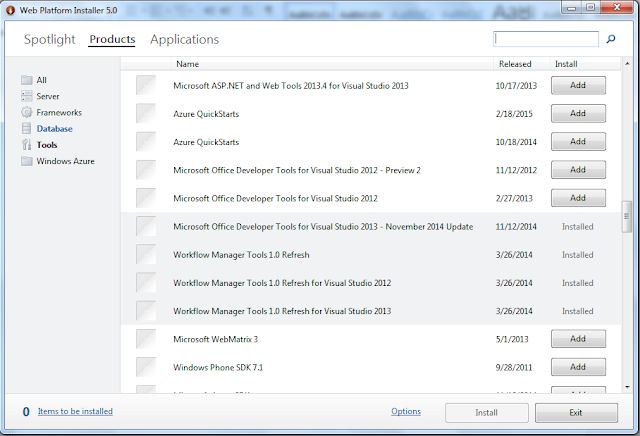Image resolution: width=640 pixels, height=436 pixels.
Task: Click thumbnail for ASP.NET and Web Tools 2013.4
Action: (146, 85)
